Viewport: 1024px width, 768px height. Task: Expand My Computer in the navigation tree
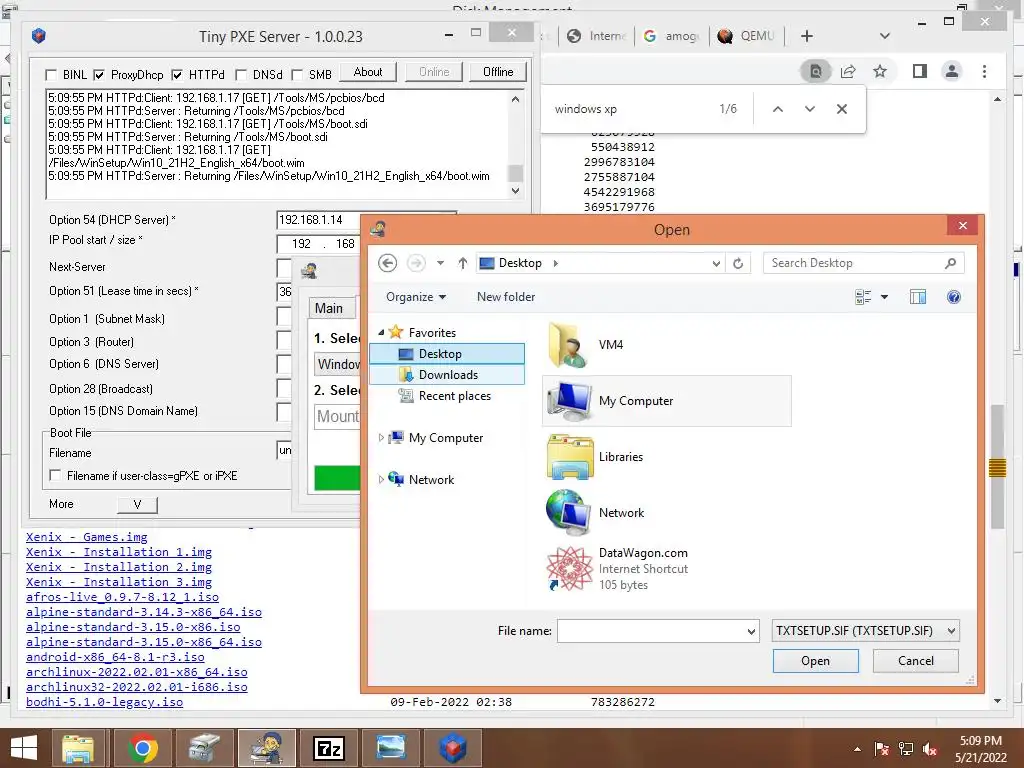click(x=381, y=438)
